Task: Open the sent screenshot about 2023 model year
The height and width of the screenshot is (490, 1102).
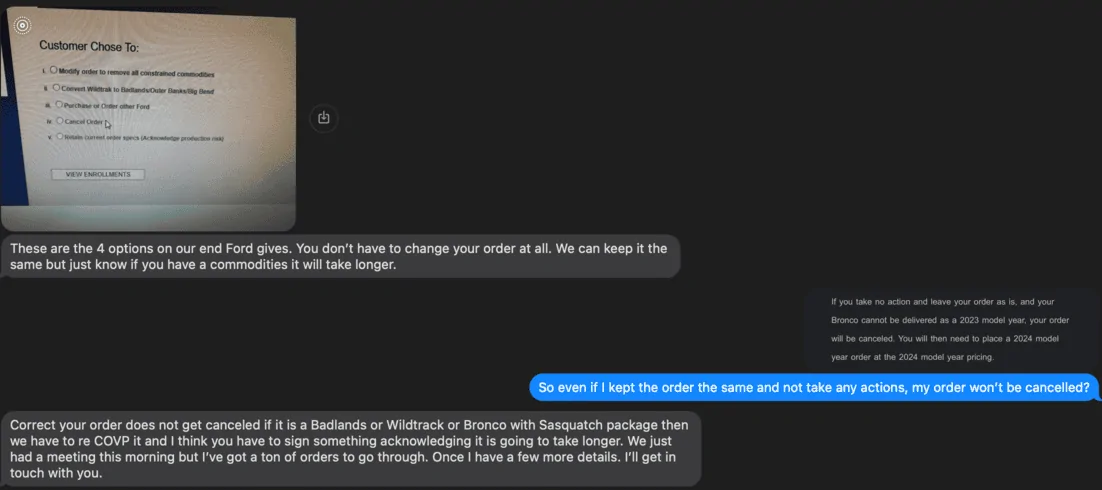Action: pos(951,329)
